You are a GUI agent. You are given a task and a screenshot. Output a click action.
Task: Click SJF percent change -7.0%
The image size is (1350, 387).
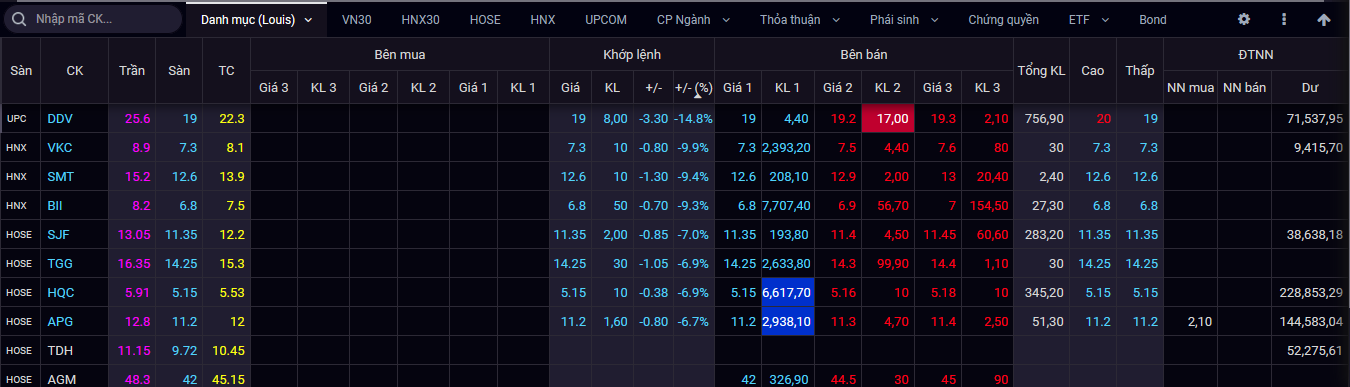695,234
